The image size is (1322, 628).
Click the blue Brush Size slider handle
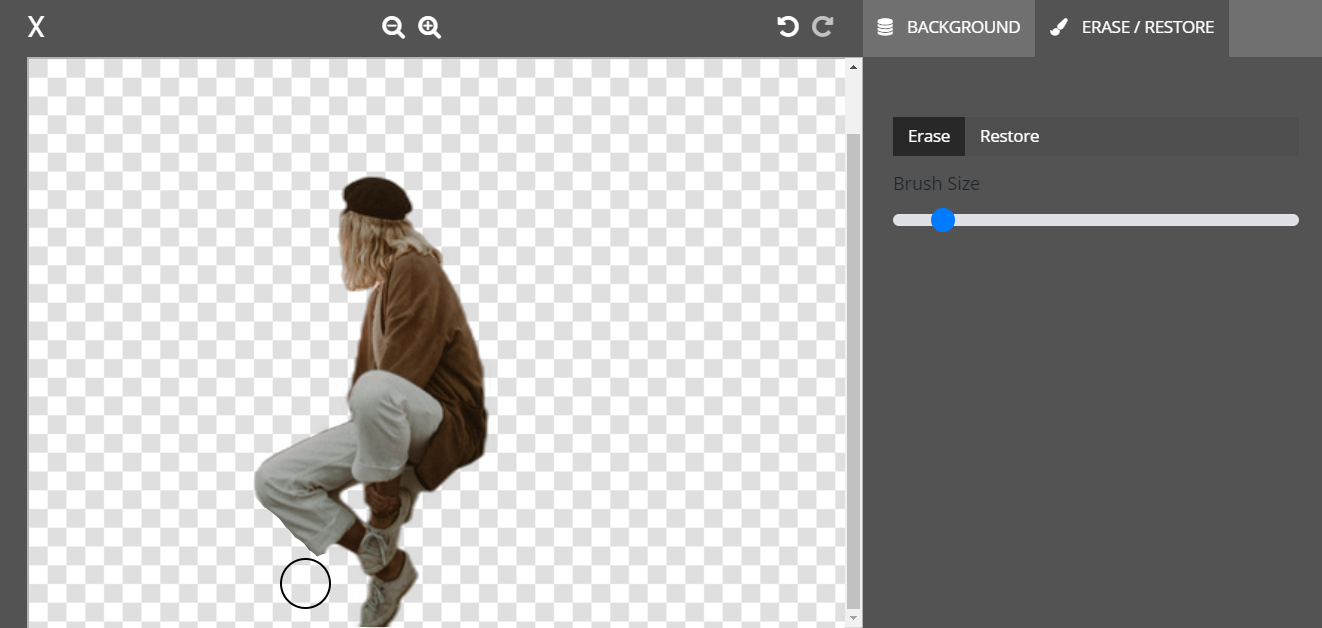[x=943, y=220]
